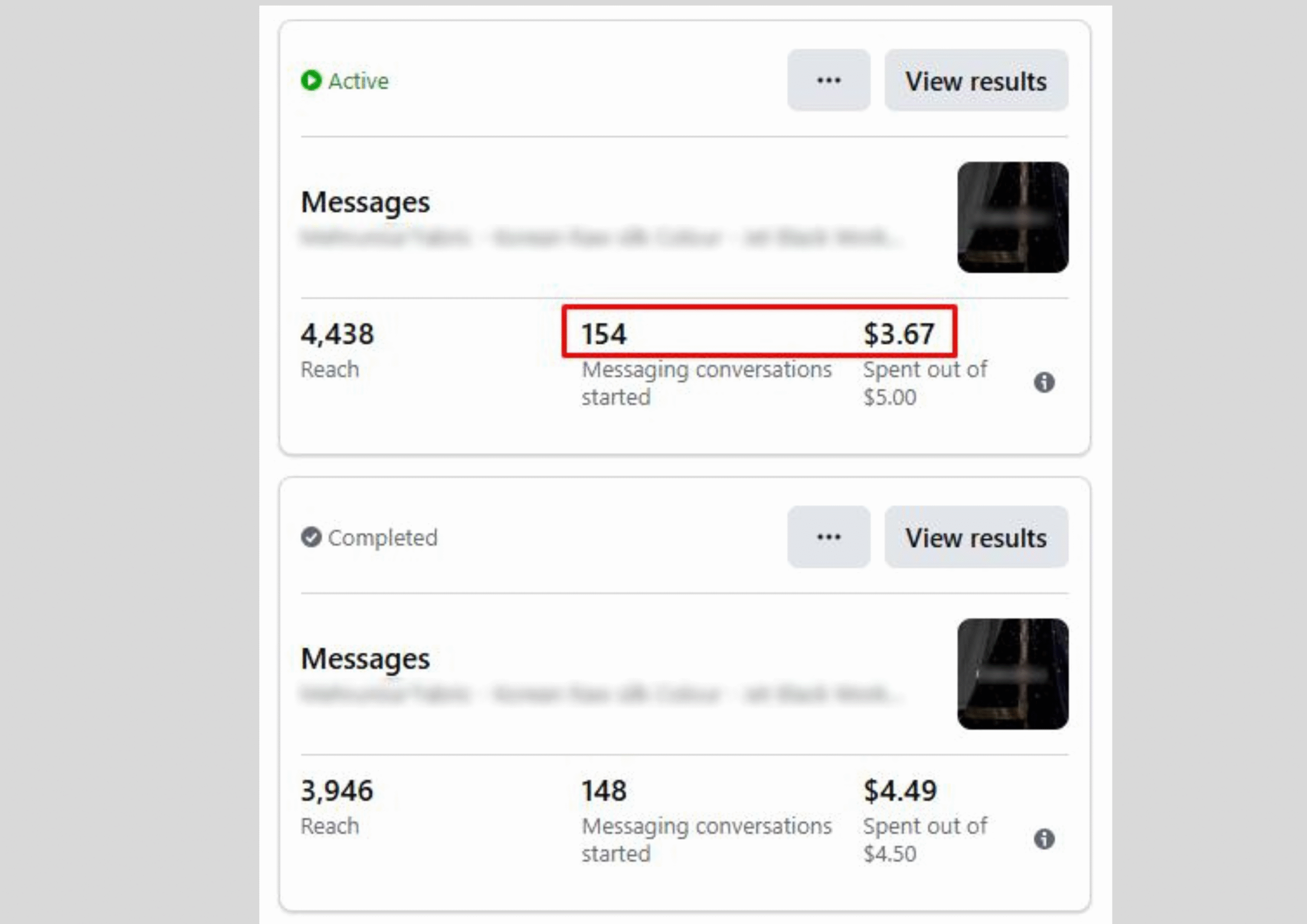Click the 3,946 Reach figure
Screen dimensions: 1307x924
point(337,791)
